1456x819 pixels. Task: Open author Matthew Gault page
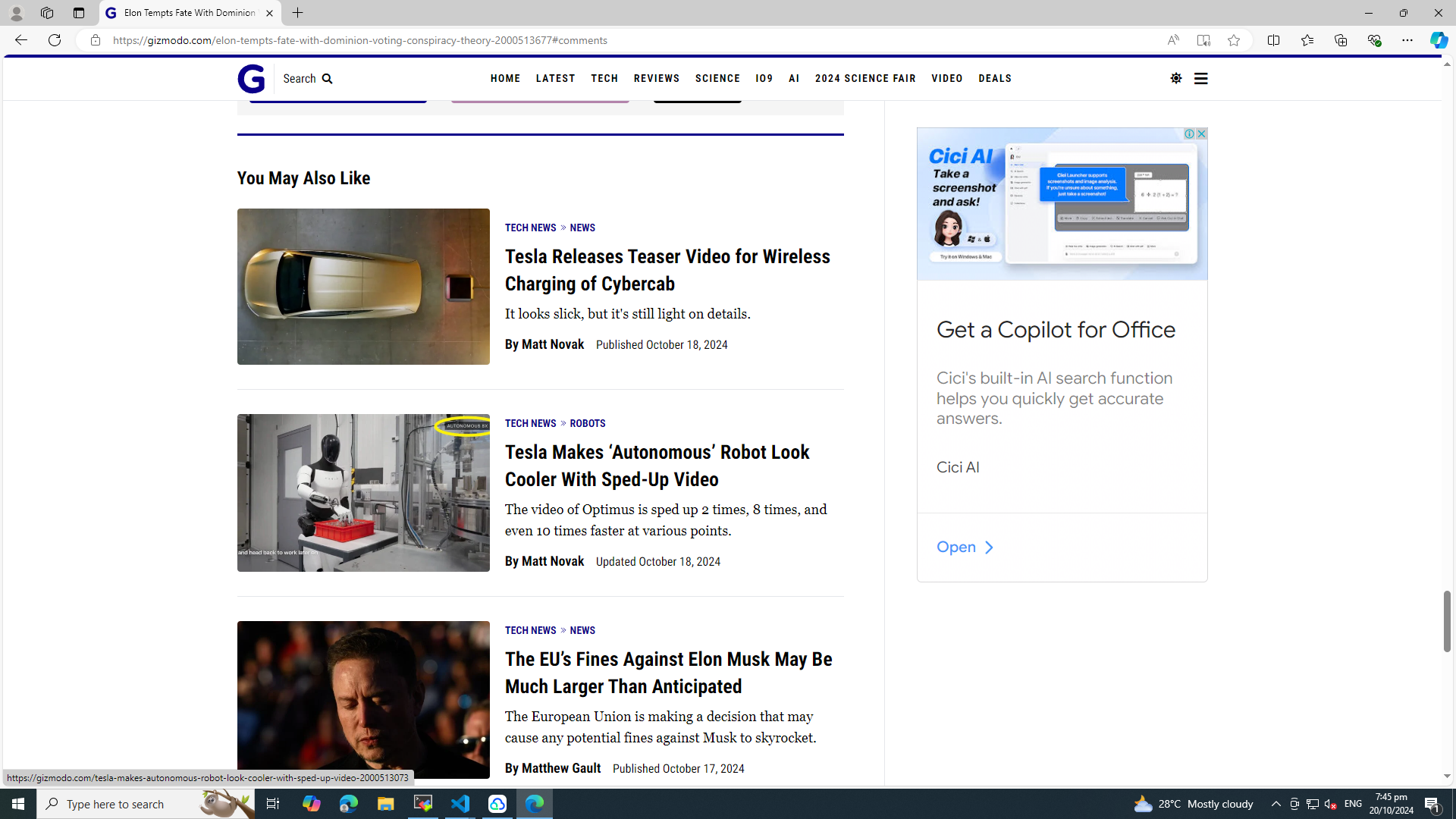coord(560,768)
